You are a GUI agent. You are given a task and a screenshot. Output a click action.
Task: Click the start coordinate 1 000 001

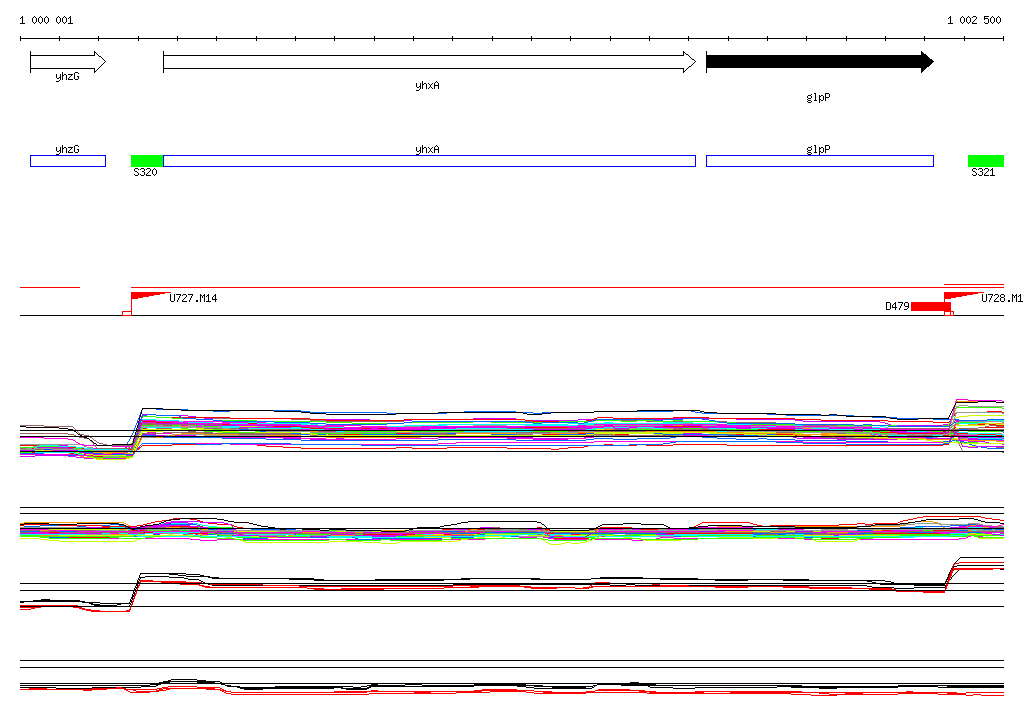point(46,20)
